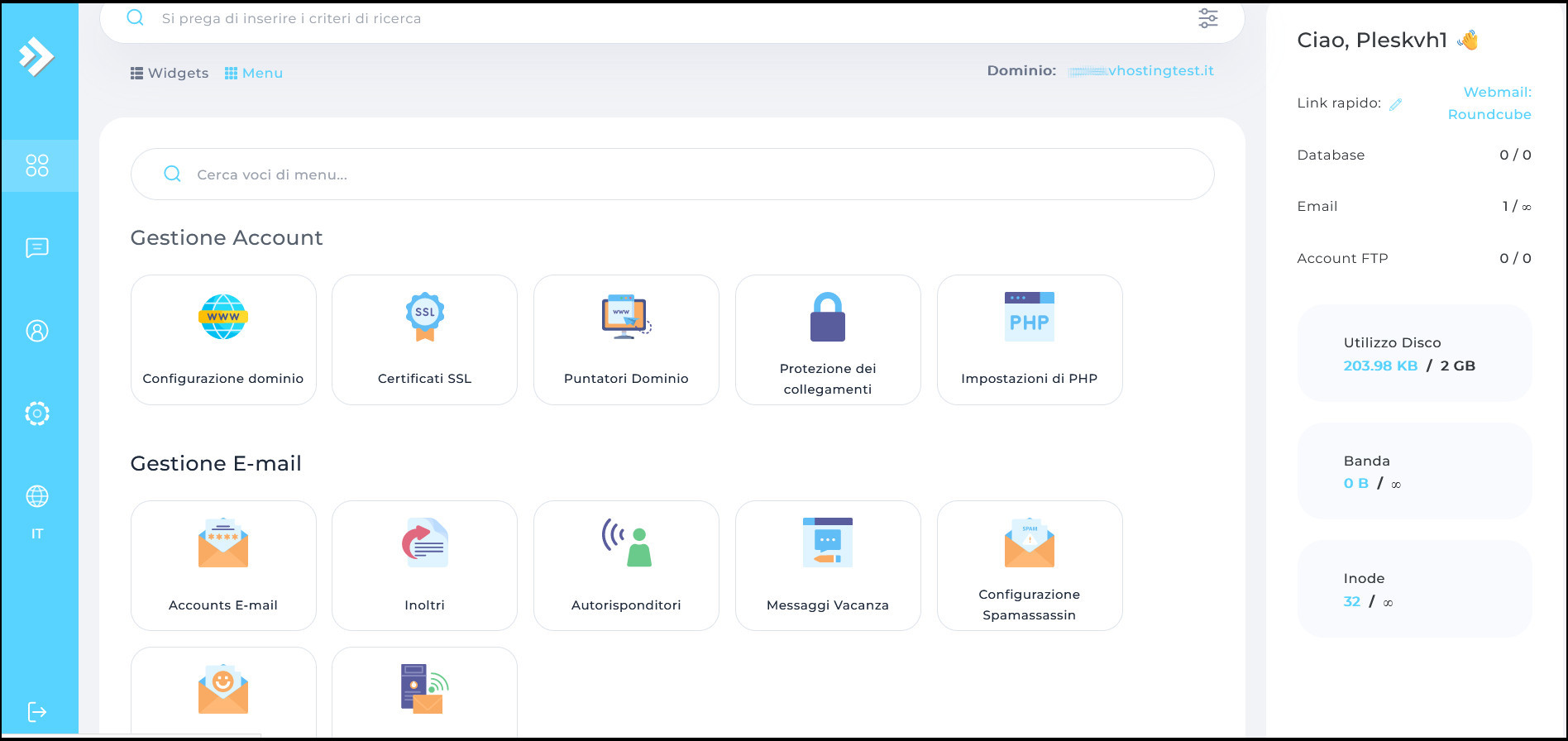Screen dimensions: 1568x741
Task: Click the Utilizzo Disco card
Action: (1414, 353)
